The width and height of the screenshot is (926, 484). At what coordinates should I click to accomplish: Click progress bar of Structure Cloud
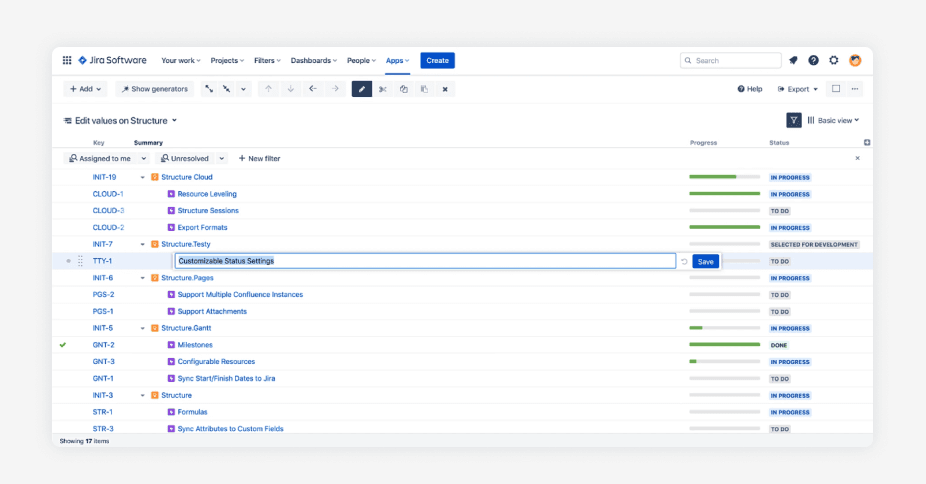click(x=725, y=176)
